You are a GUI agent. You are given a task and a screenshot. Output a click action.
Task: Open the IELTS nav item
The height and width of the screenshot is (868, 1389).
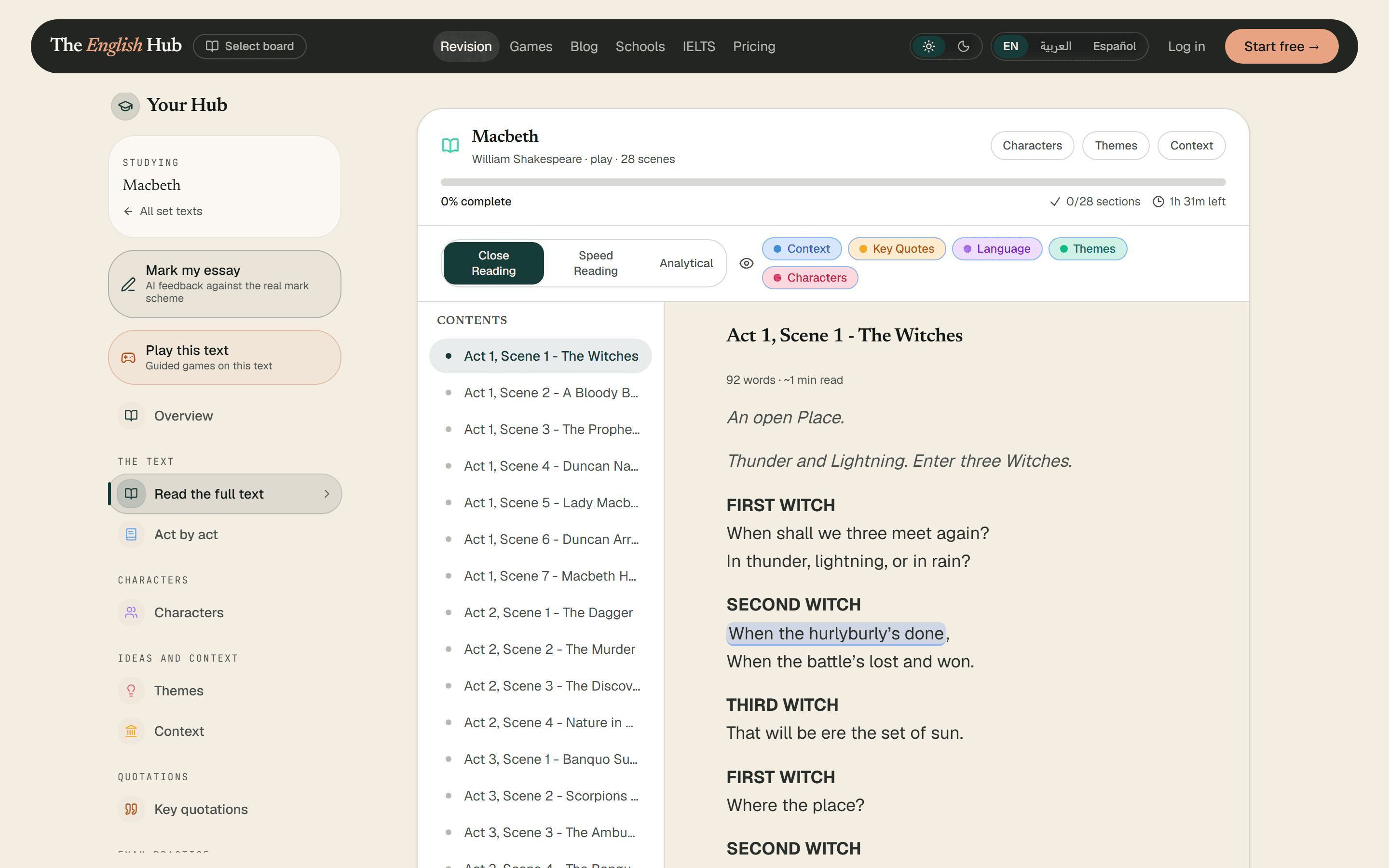[x=698, y=46]
